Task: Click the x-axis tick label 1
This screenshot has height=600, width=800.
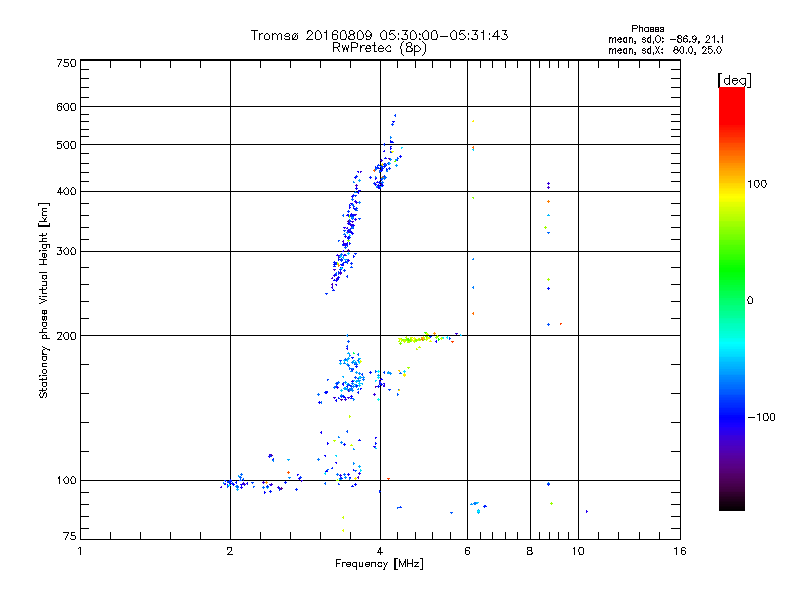Action: pyautogui.click(x=80, y=551)
